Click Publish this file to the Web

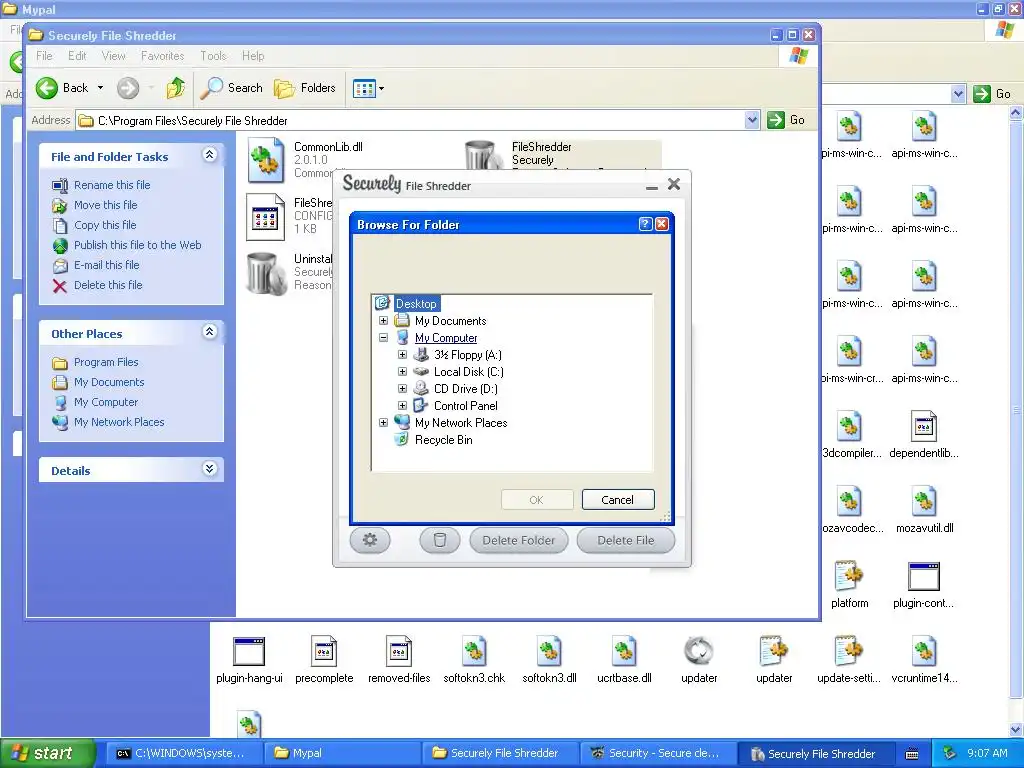(137, 245)
